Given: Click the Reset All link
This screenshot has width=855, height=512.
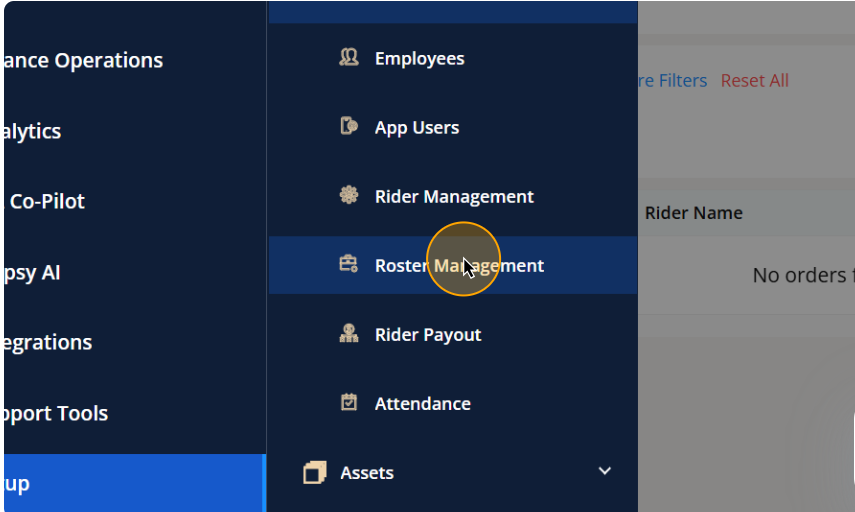Looking at the screenshot, I should [755, 81].
